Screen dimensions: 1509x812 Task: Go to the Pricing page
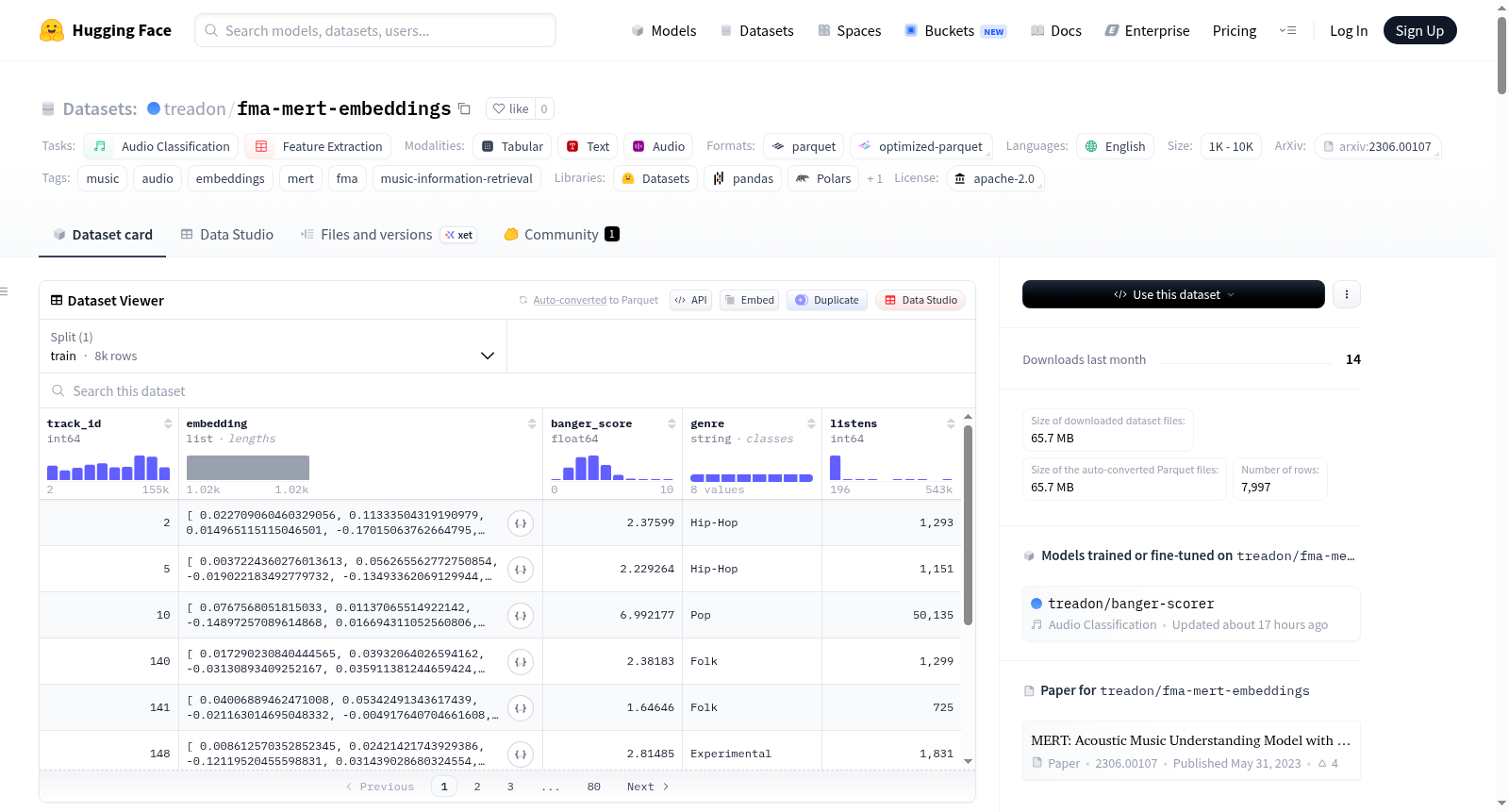1235,30
